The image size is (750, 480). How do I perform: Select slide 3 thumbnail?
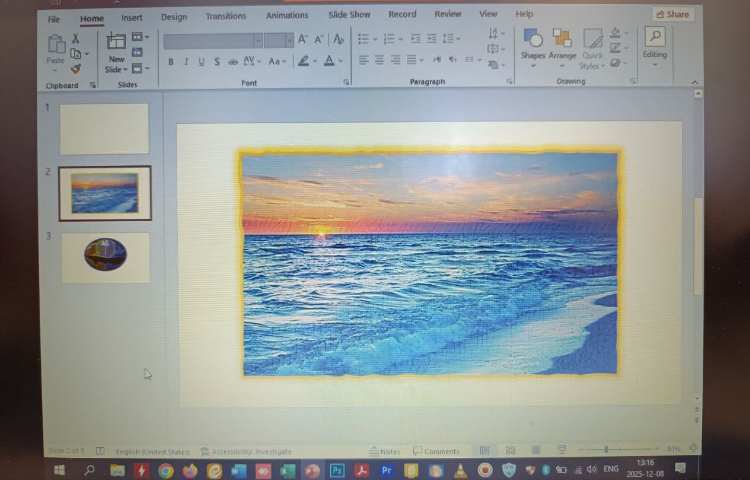[105, 256]
